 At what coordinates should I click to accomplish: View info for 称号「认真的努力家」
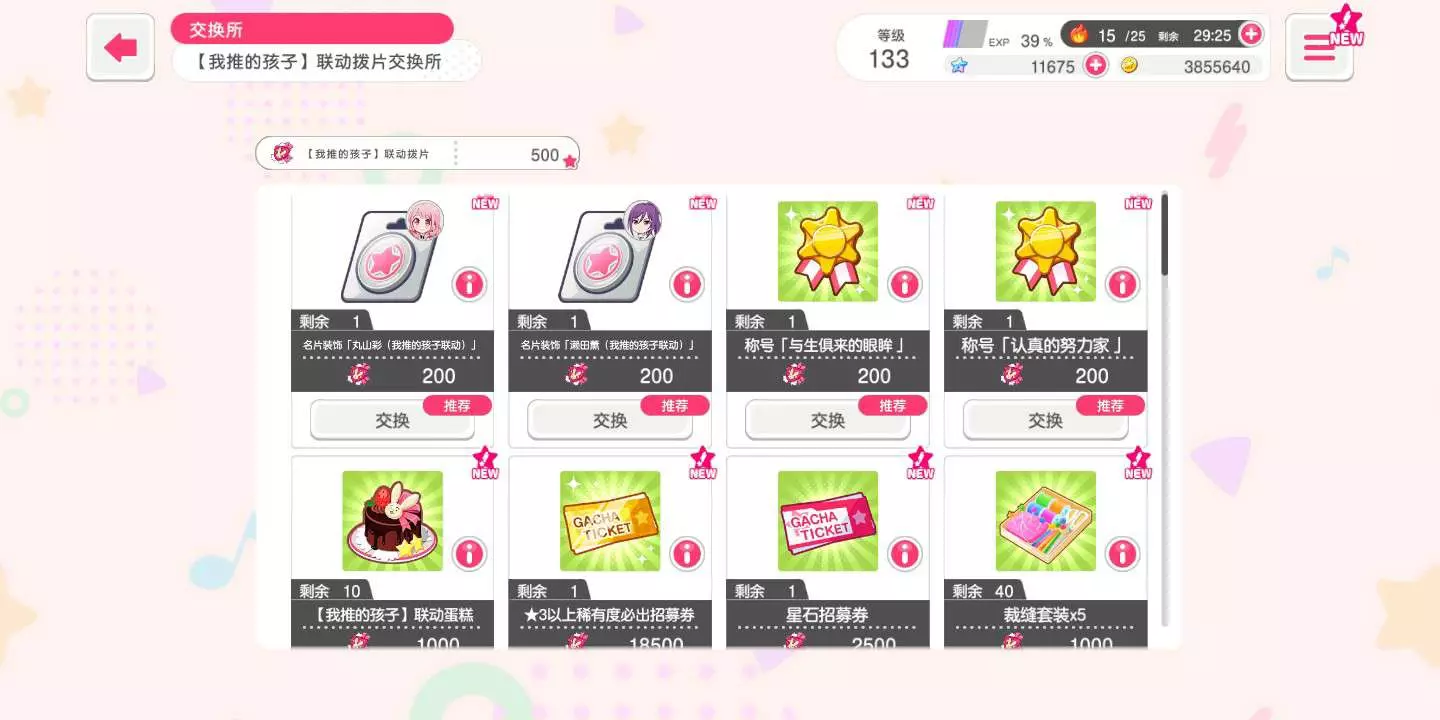pos(1122,284)
